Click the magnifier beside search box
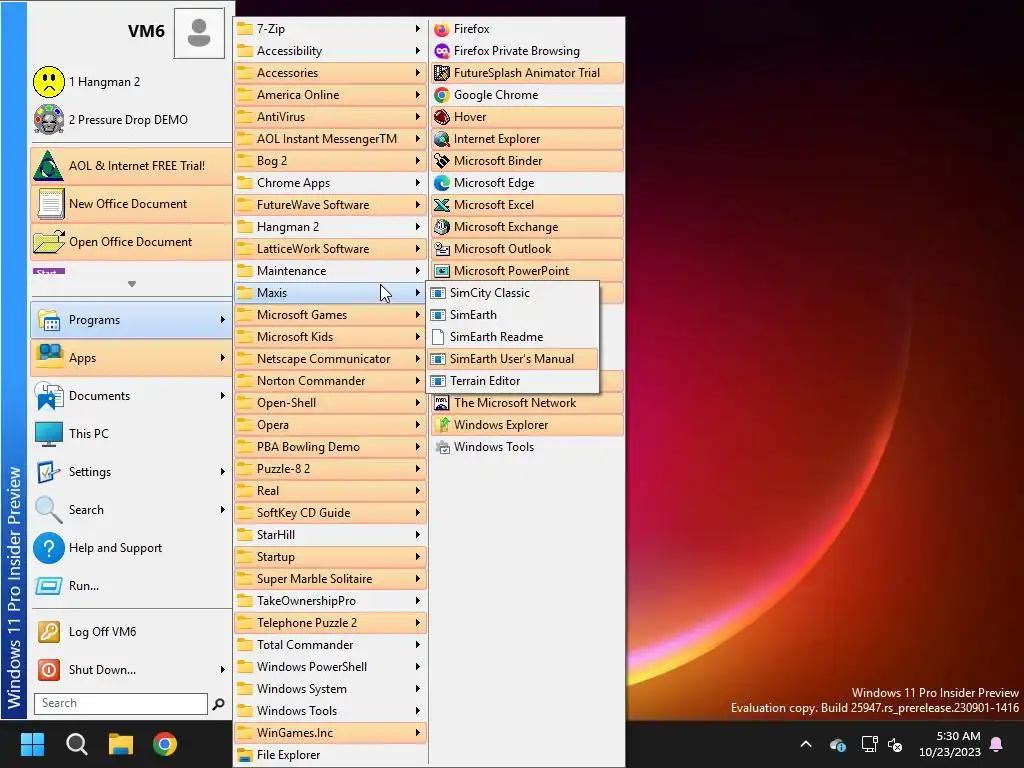Screen dimensions: 1024x768 click(x=219, y=704)
